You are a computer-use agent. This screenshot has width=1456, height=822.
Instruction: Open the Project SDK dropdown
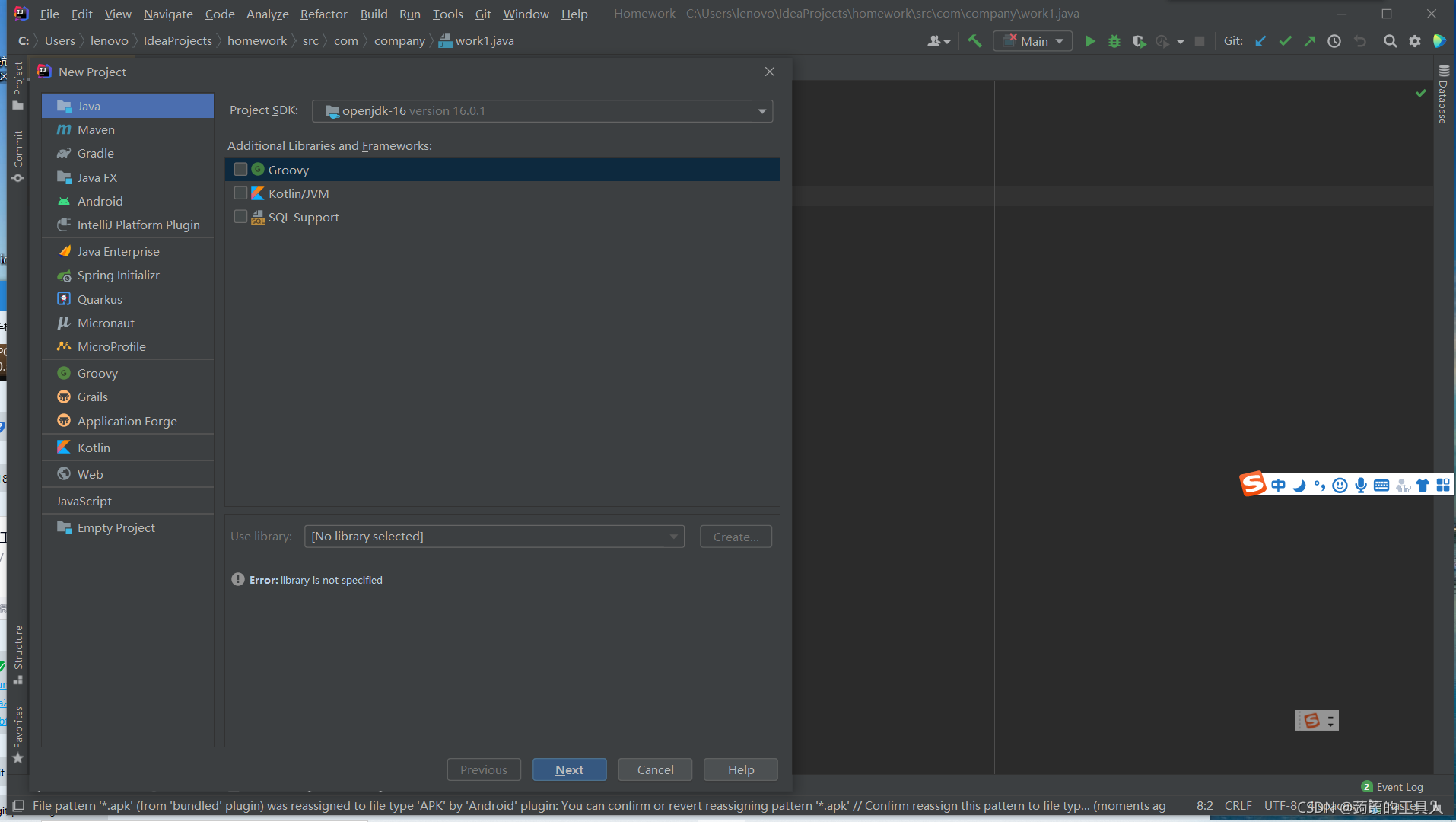[x=542, y=111]
